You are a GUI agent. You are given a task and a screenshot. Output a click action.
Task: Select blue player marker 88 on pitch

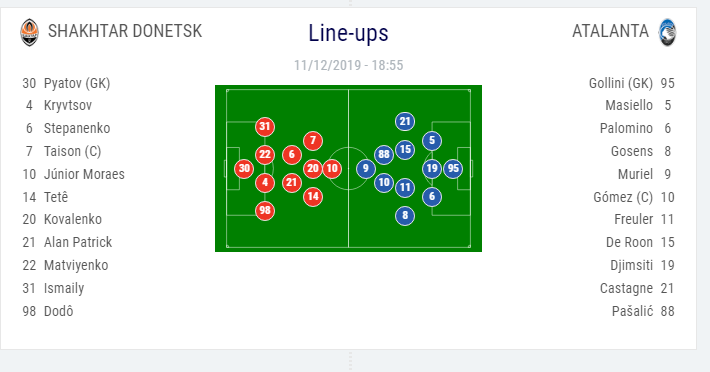384,155
